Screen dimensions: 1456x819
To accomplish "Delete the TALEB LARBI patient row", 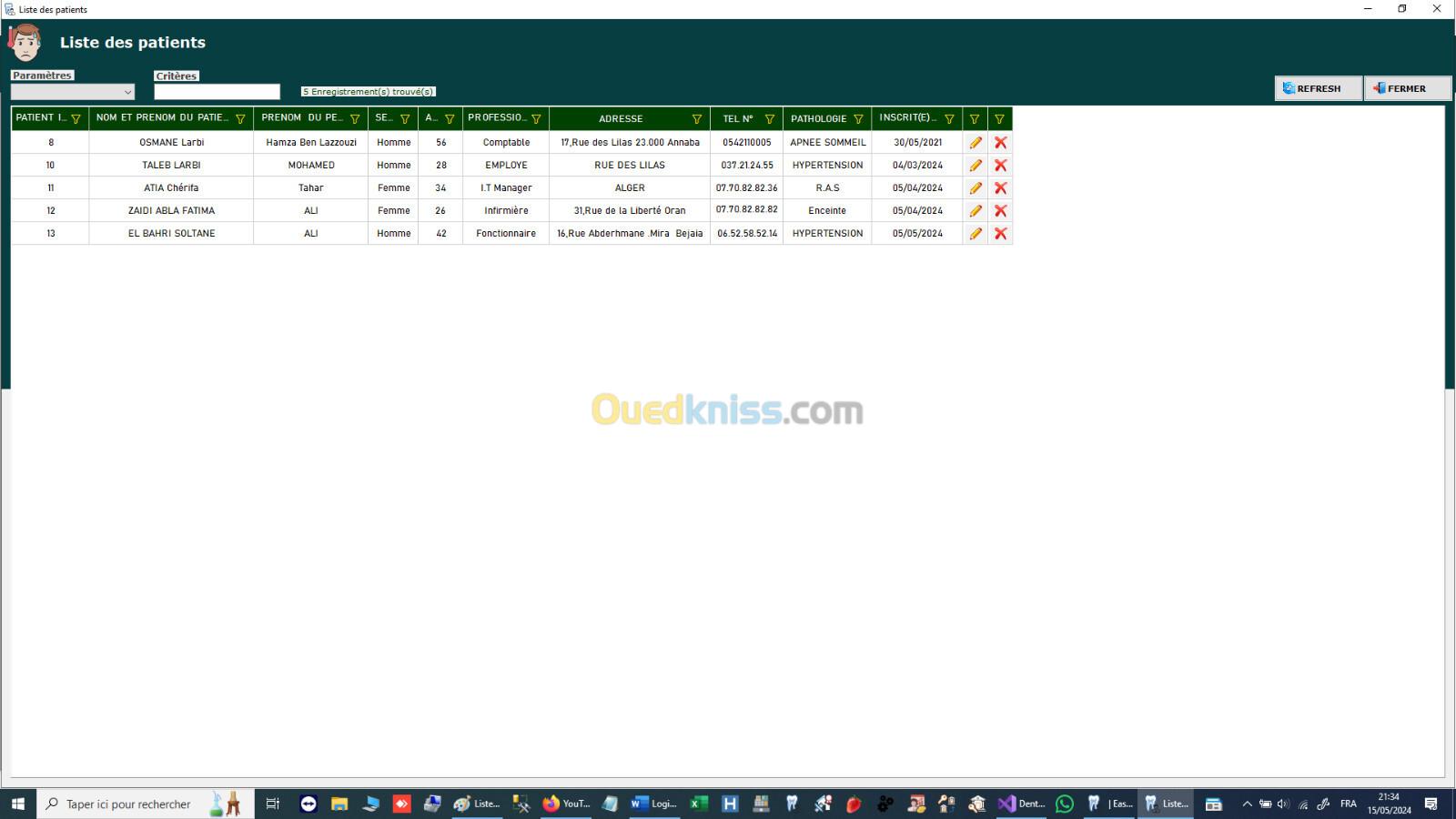I will (x=1000, y=166).
